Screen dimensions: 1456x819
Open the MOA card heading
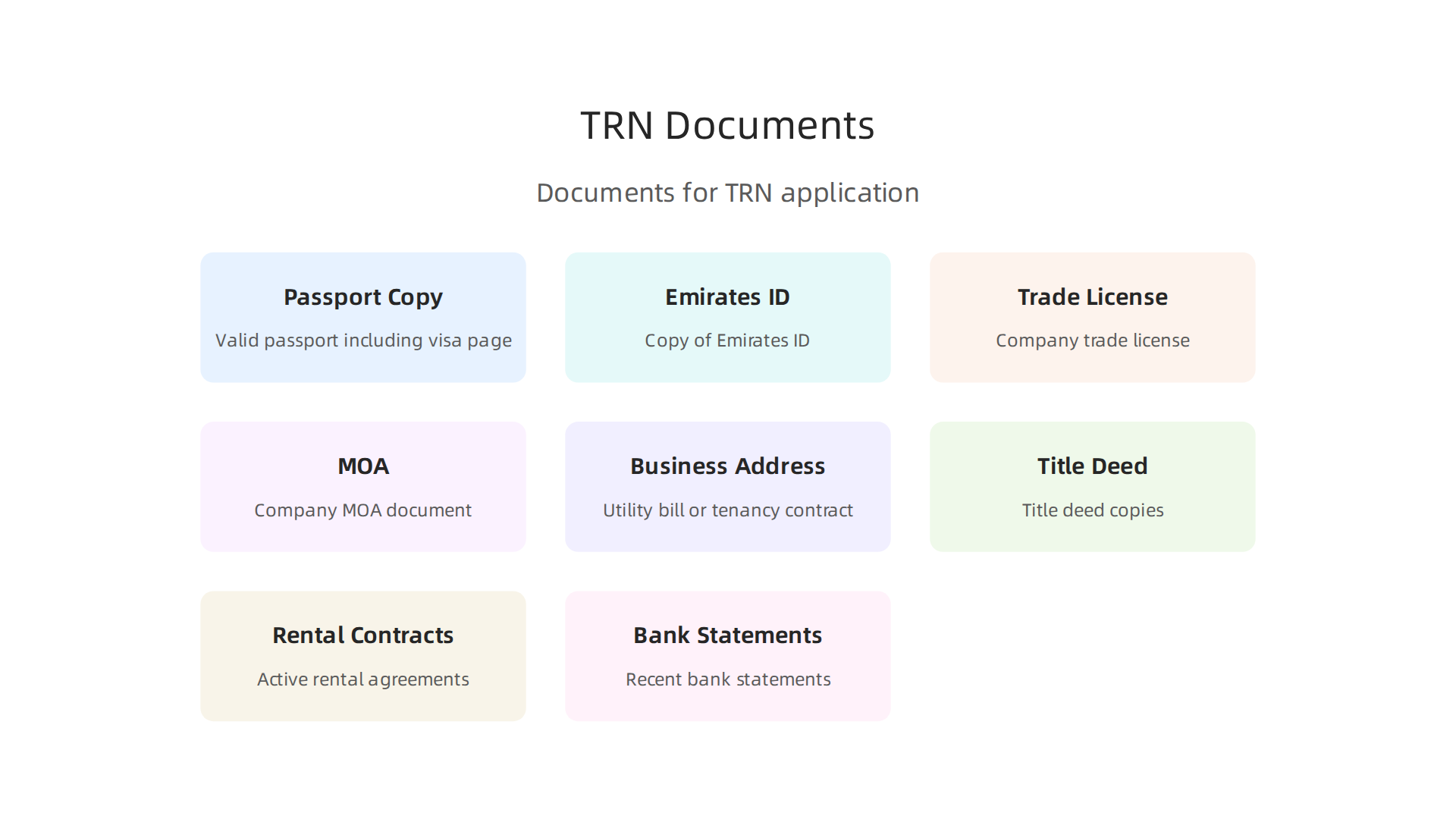pyautogui.click(x=363, y=466)
